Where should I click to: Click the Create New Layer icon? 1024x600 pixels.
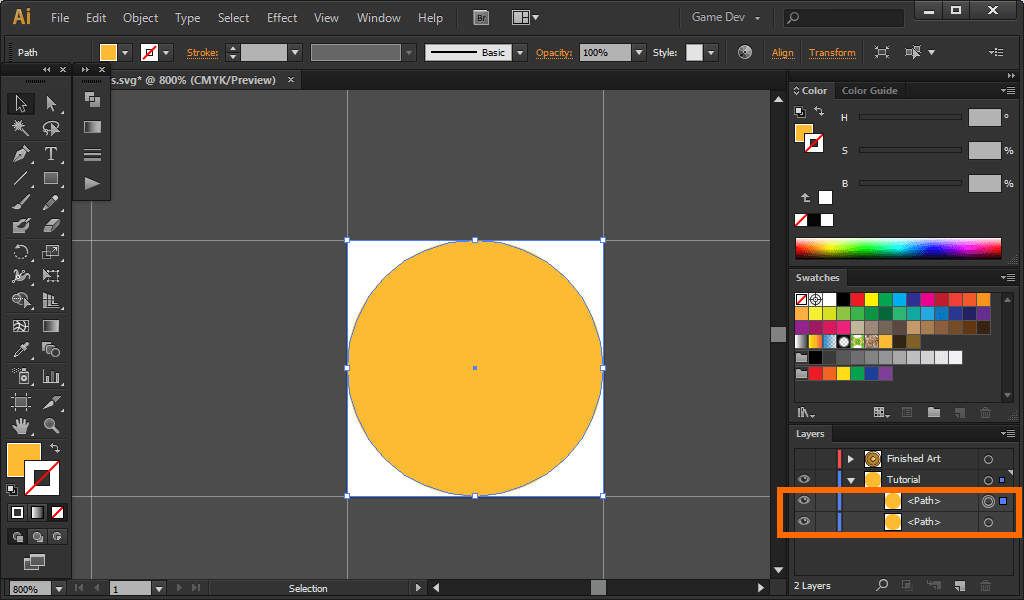click(958, 585)
